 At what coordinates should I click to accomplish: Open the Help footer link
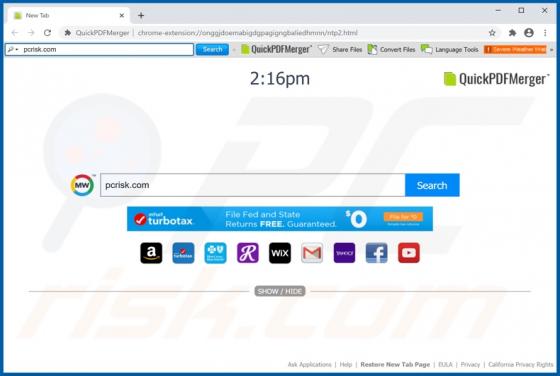pos(346,365)
